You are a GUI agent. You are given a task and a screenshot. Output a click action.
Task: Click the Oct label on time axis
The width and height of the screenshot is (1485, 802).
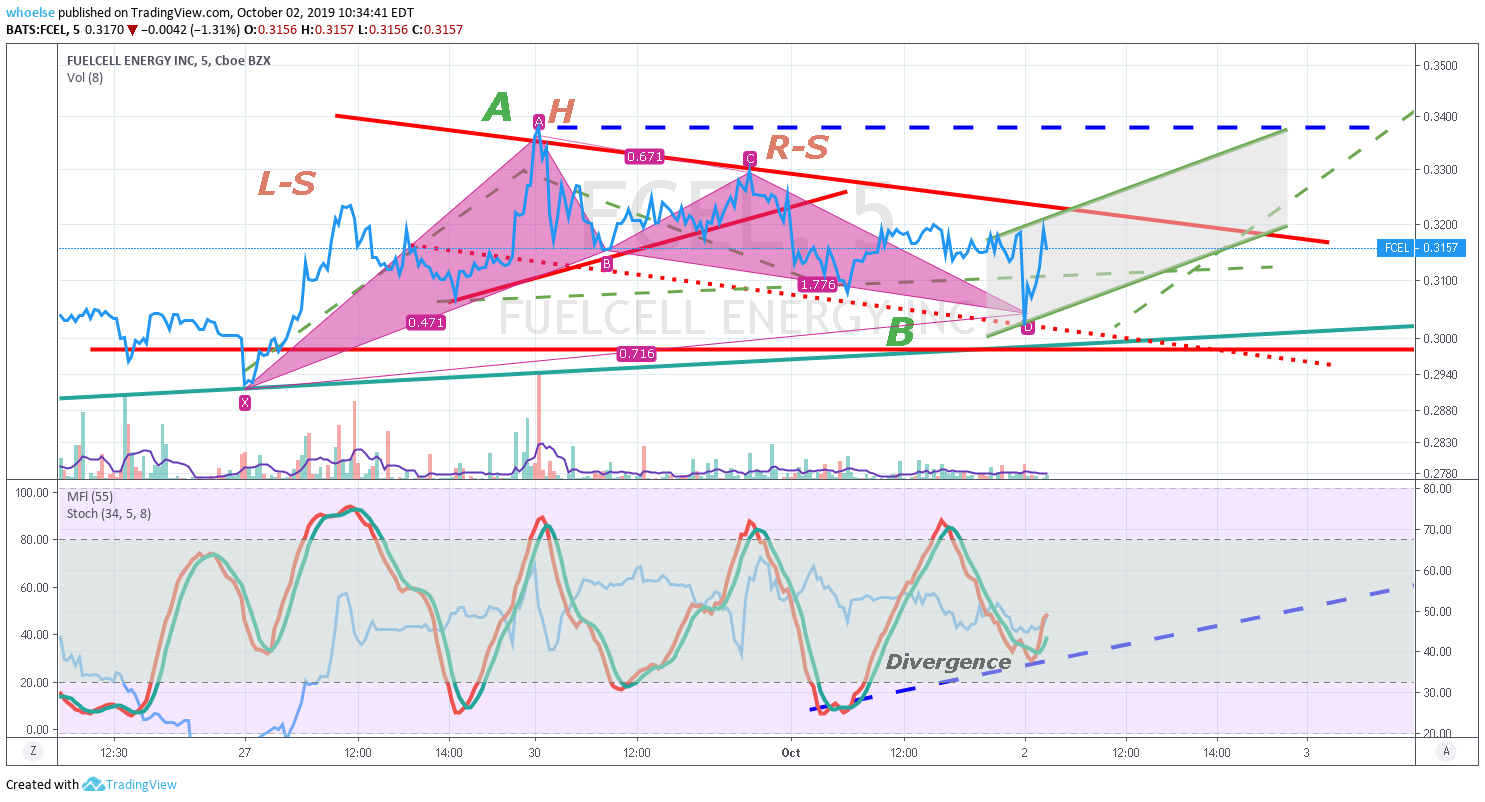(x=791, y=751)
